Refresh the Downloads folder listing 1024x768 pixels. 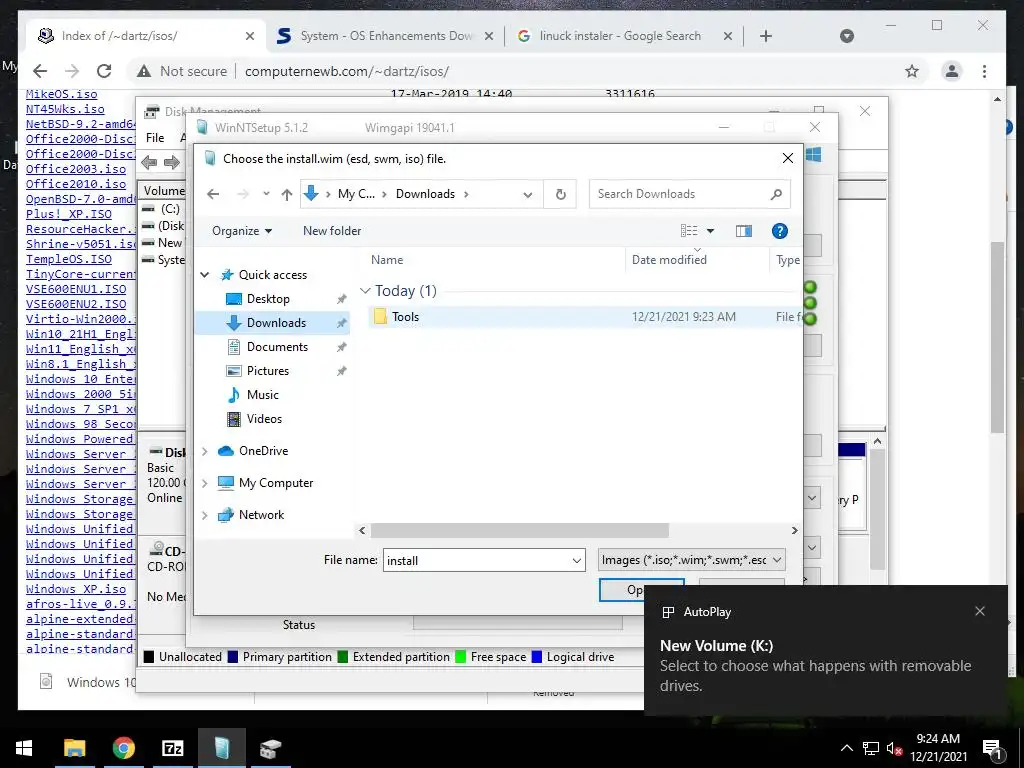(560, 194)
